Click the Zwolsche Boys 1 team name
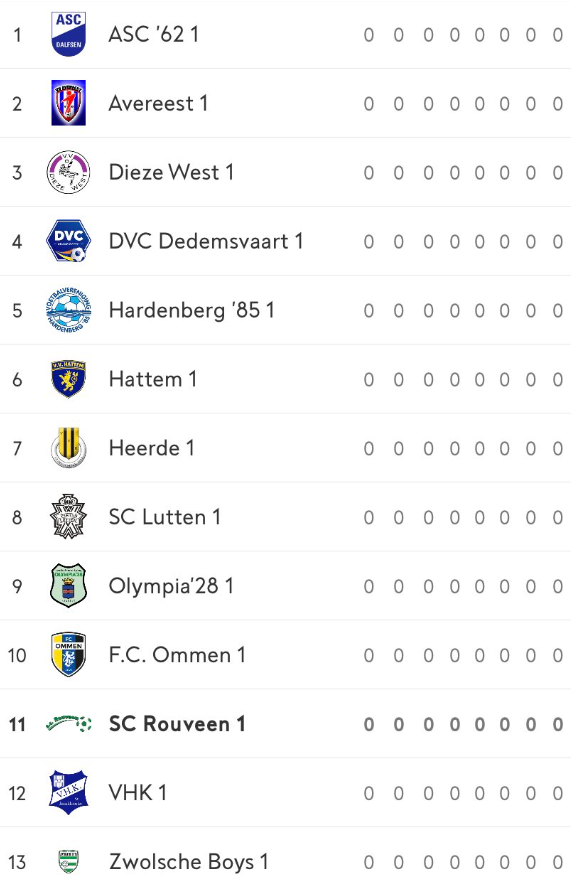 (188, 862)
